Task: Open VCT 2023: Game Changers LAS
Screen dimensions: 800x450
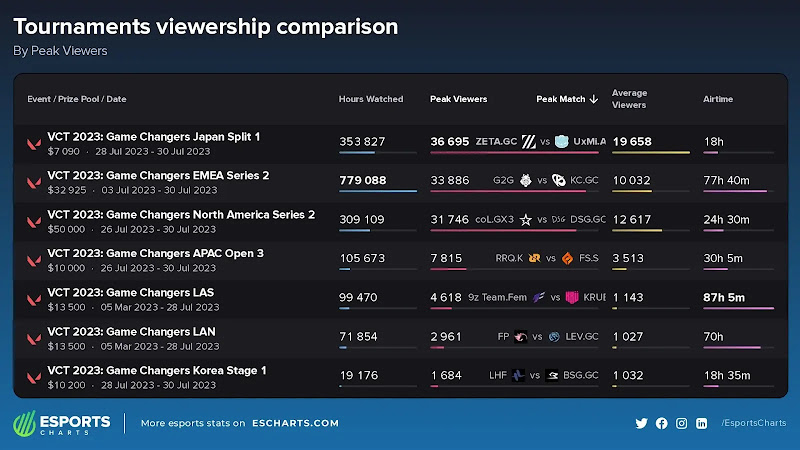Action: coord(131,293)
